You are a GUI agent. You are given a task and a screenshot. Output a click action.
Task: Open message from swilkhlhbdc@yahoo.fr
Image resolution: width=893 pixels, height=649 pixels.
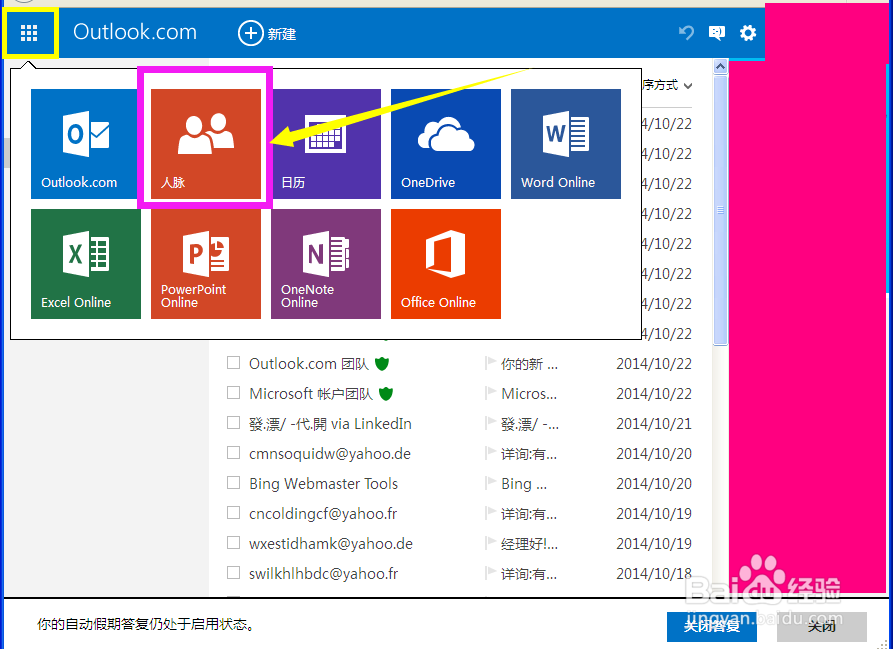coord(323,574)
